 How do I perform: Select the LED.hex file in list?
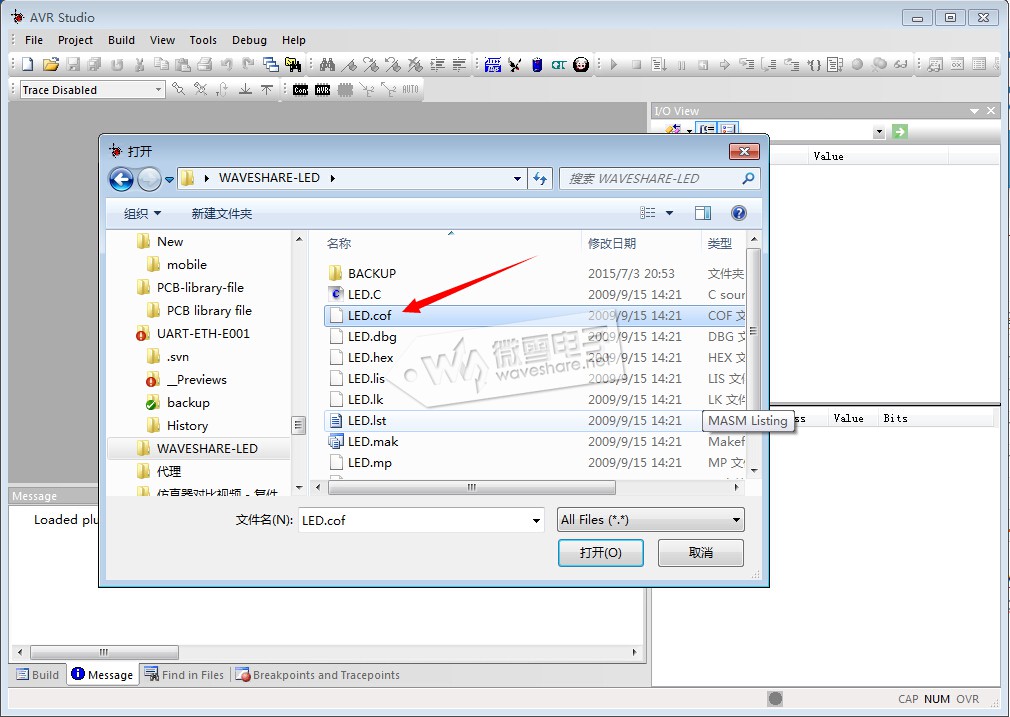coord(370,357)
